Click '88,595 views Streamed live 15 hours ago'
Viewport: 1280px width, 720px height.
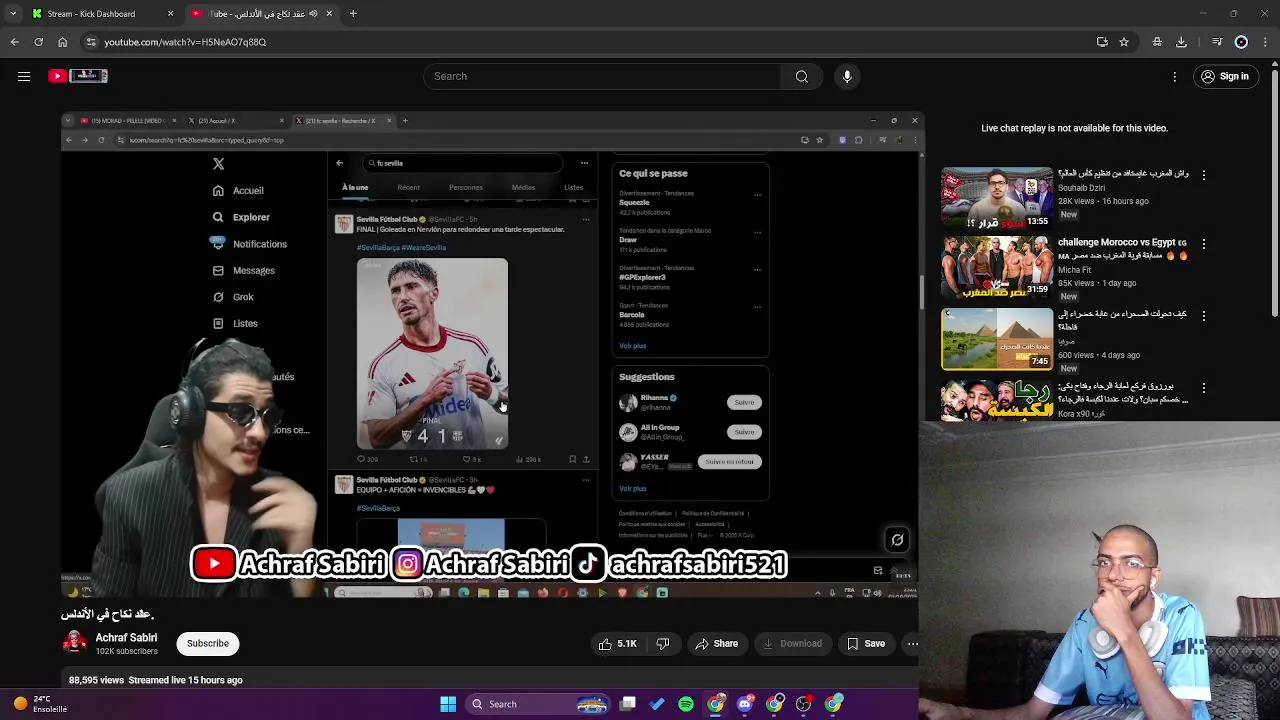click(155, 680)
